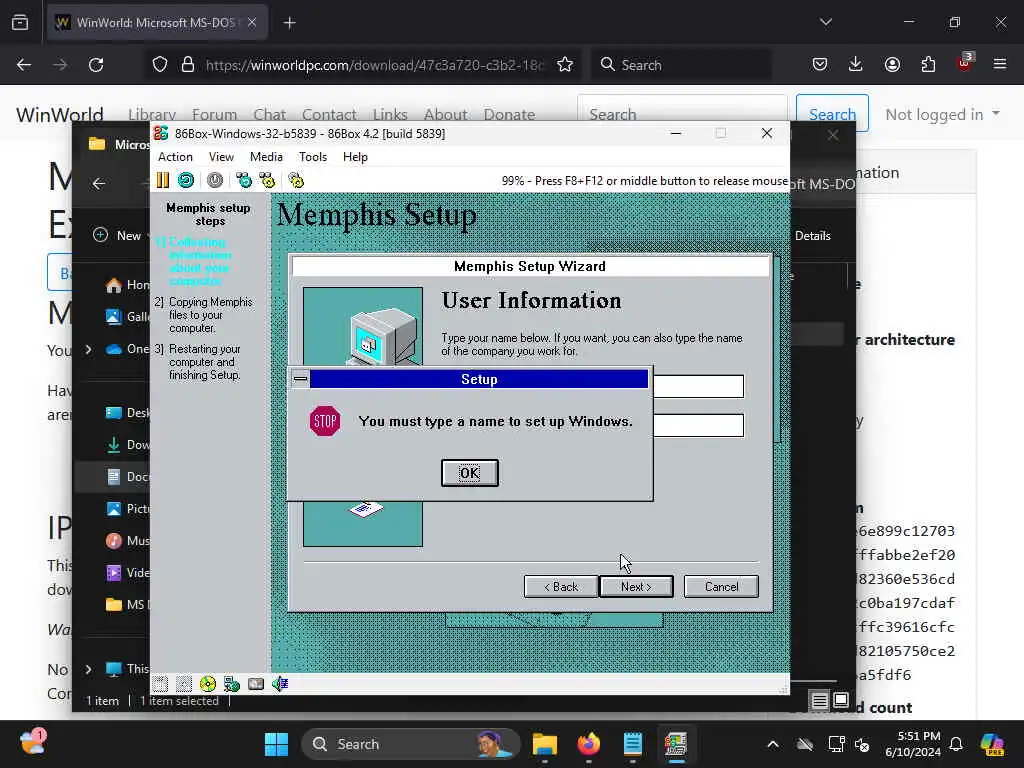The height and width of the screenshot is (768, 1024).
Task: Click OK in the Setup dialog
Action: 470,473
